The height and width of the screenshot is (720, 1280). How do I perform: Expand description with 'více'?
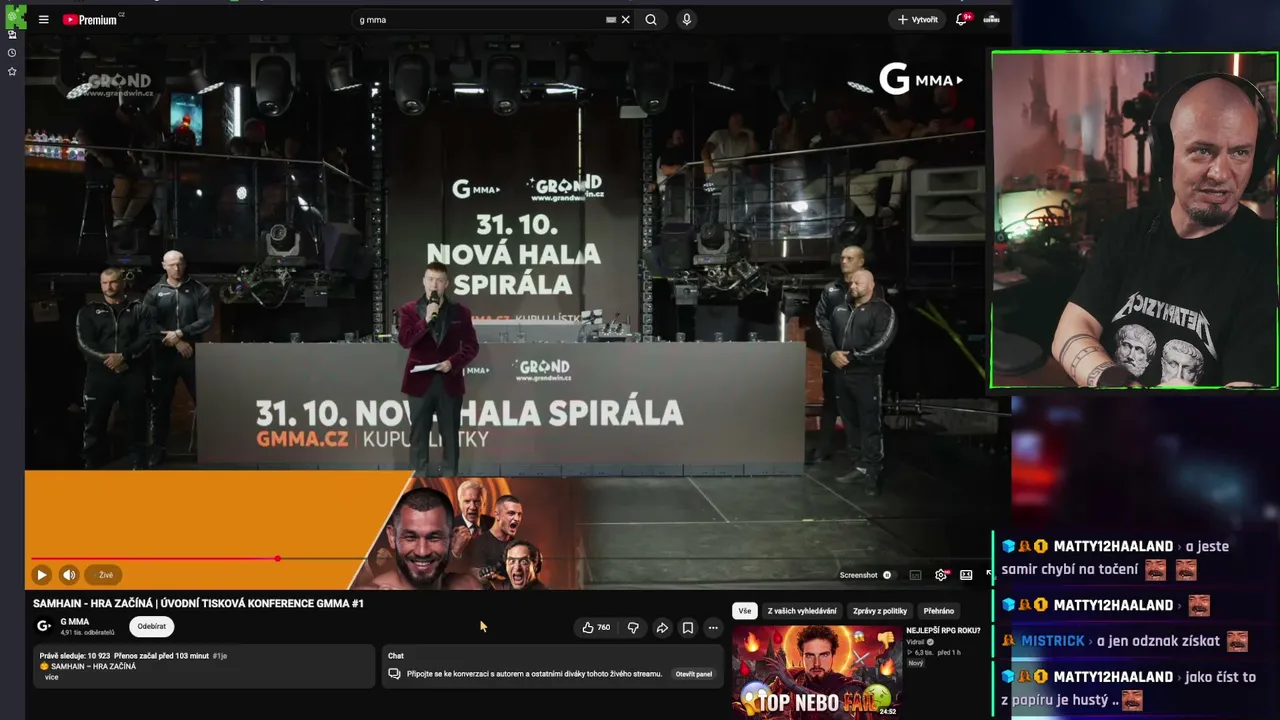[x=51, y=677]
